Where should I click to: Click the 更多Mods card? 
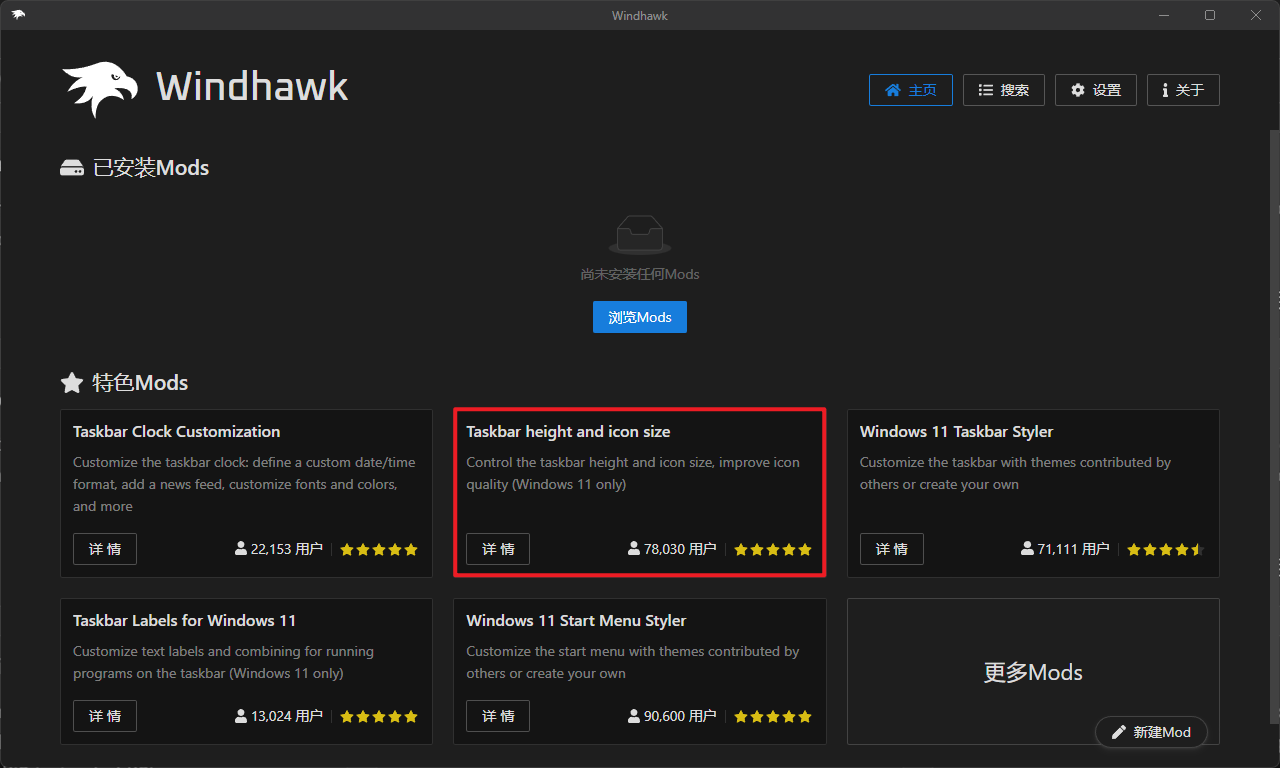tap(1033, 672)
